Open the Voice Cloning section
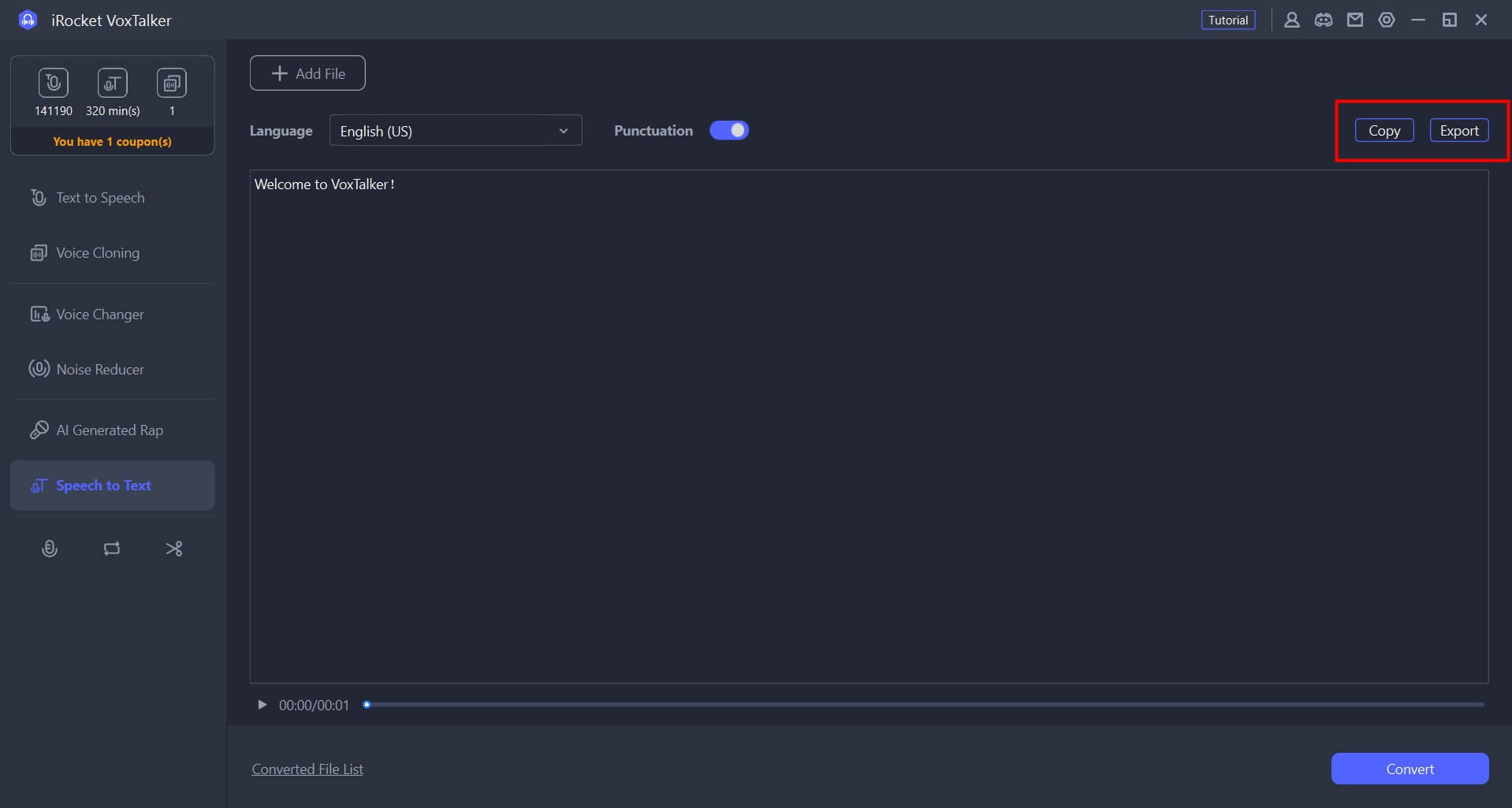This screenshot has width=1512, height=808. point(112,253)
